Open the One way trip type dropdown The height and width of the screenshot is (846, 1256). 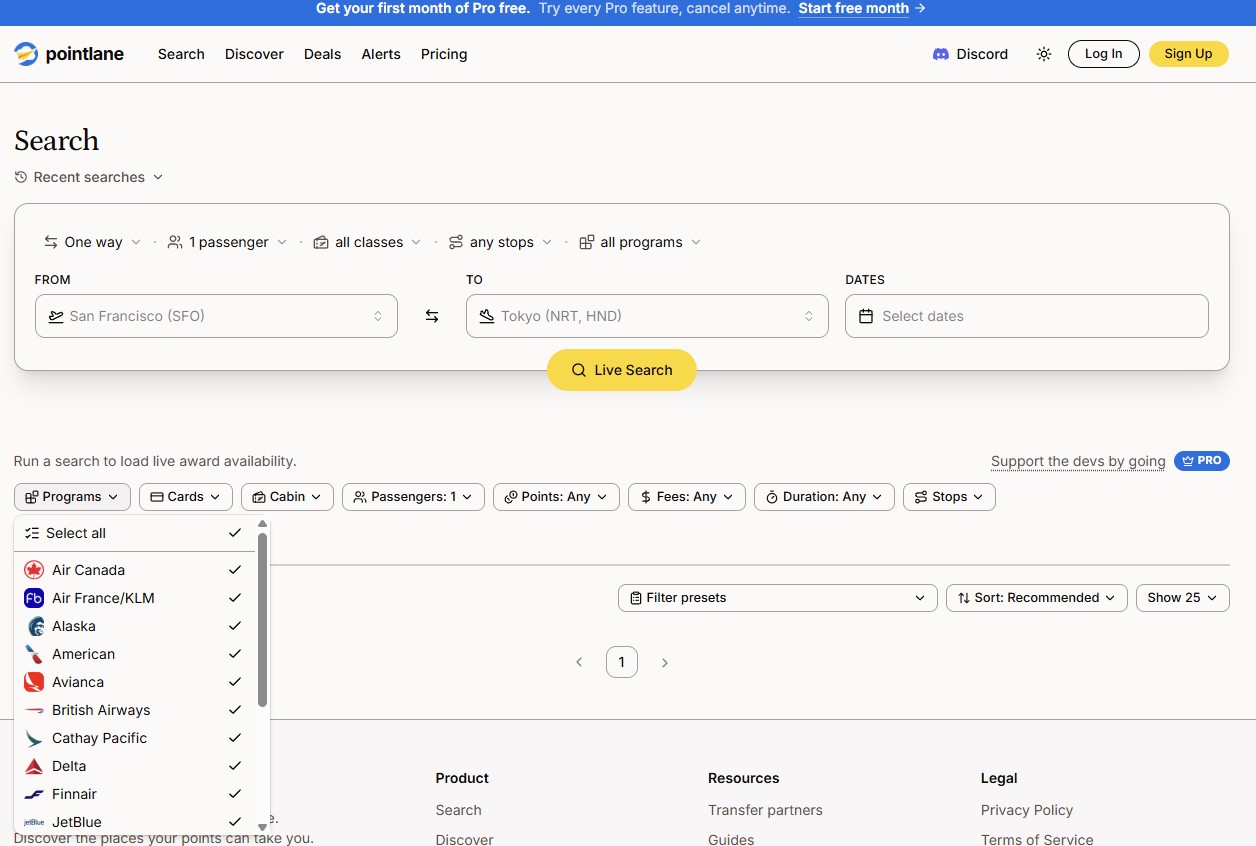click(x=92, y=242)
